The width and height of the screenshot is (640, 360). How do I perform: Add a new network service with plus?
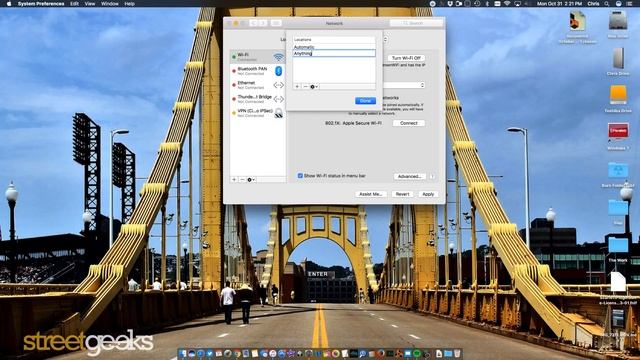click(234, 180)
